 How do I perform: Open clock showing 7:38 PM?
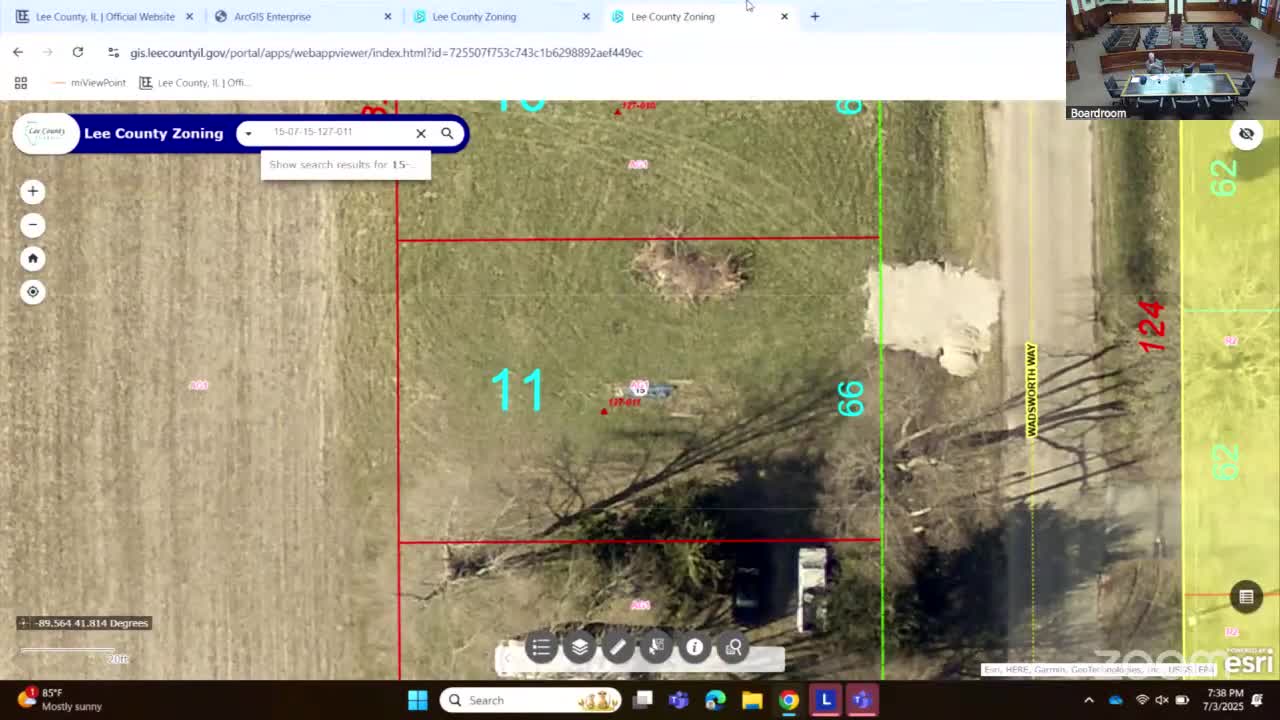[1225, 699]
